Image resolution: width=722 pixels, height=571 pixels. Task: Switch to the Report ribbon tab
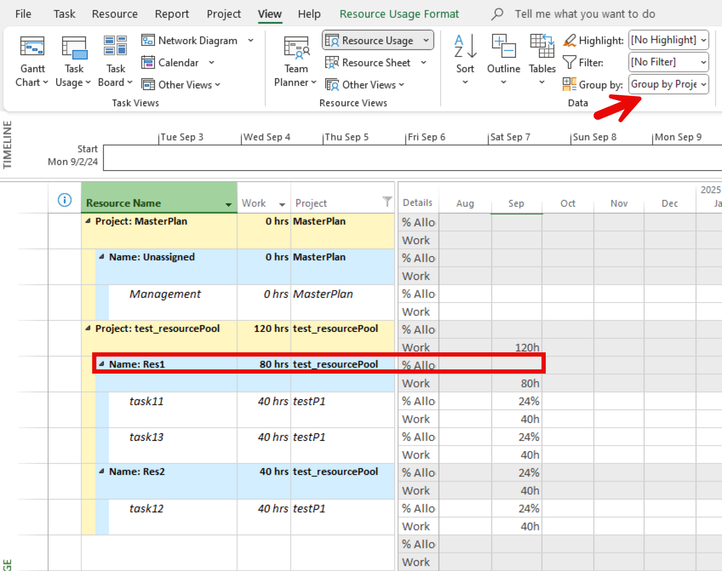(x=172, y=14)
